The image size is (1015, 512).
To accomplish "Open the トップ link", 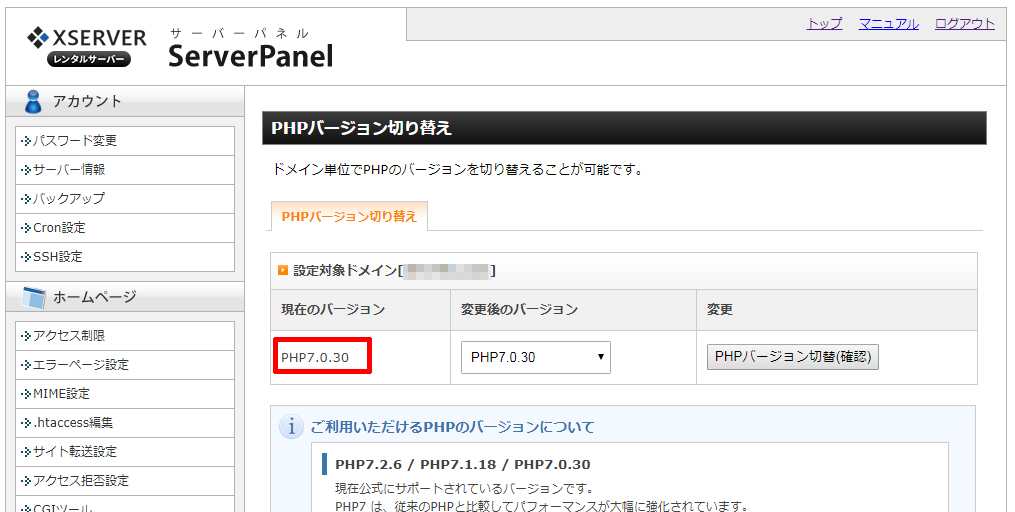I will 824,24.
